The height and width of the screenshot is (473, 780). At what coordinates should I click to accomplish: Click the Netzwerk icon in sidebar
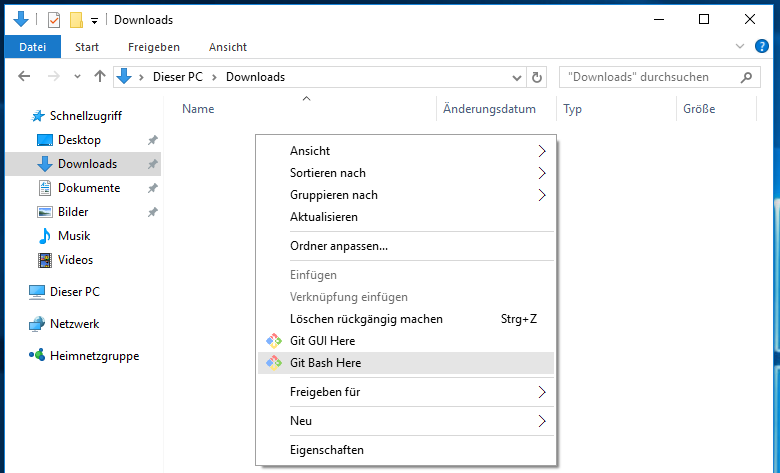(37, 324)
